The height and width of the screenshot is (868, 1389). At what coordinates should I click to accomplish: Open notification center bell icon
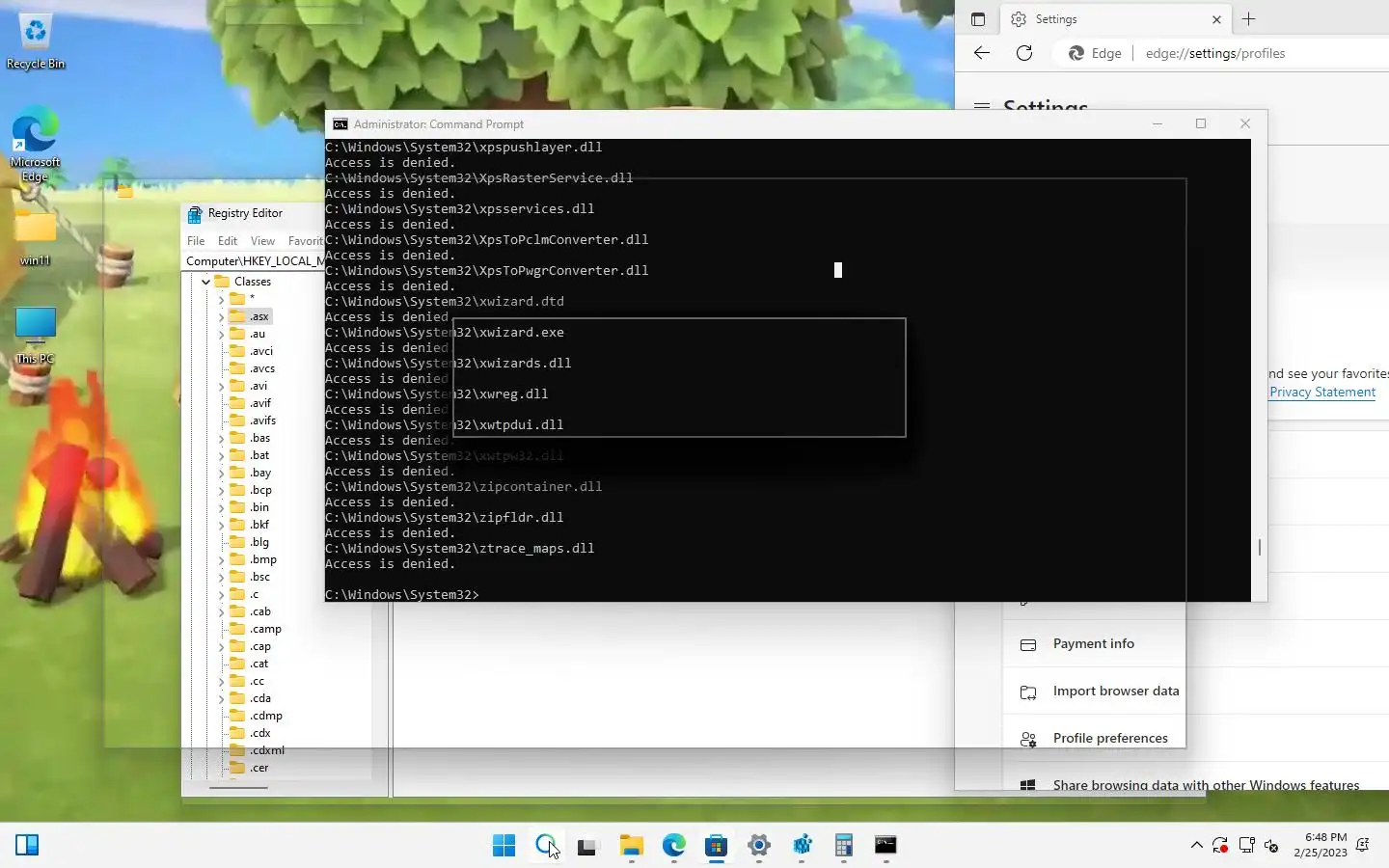point(1363,846)
